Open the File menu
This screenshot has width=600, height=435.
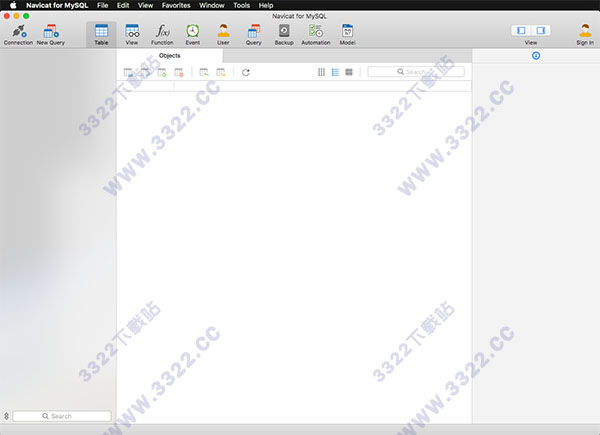tap(103, 5)
